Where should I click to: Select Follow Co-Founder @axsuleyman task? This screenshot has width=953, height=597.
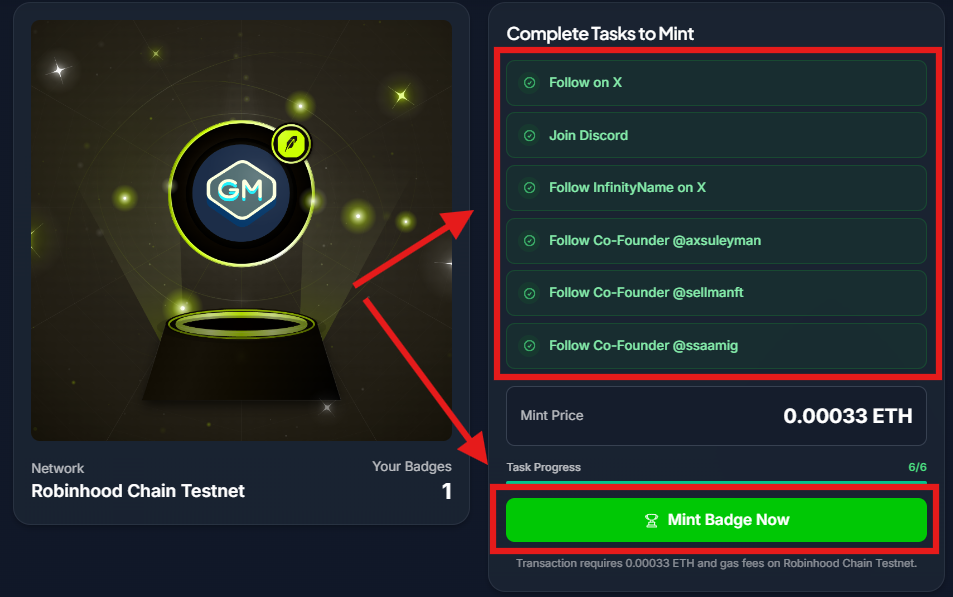click(716, 241)
